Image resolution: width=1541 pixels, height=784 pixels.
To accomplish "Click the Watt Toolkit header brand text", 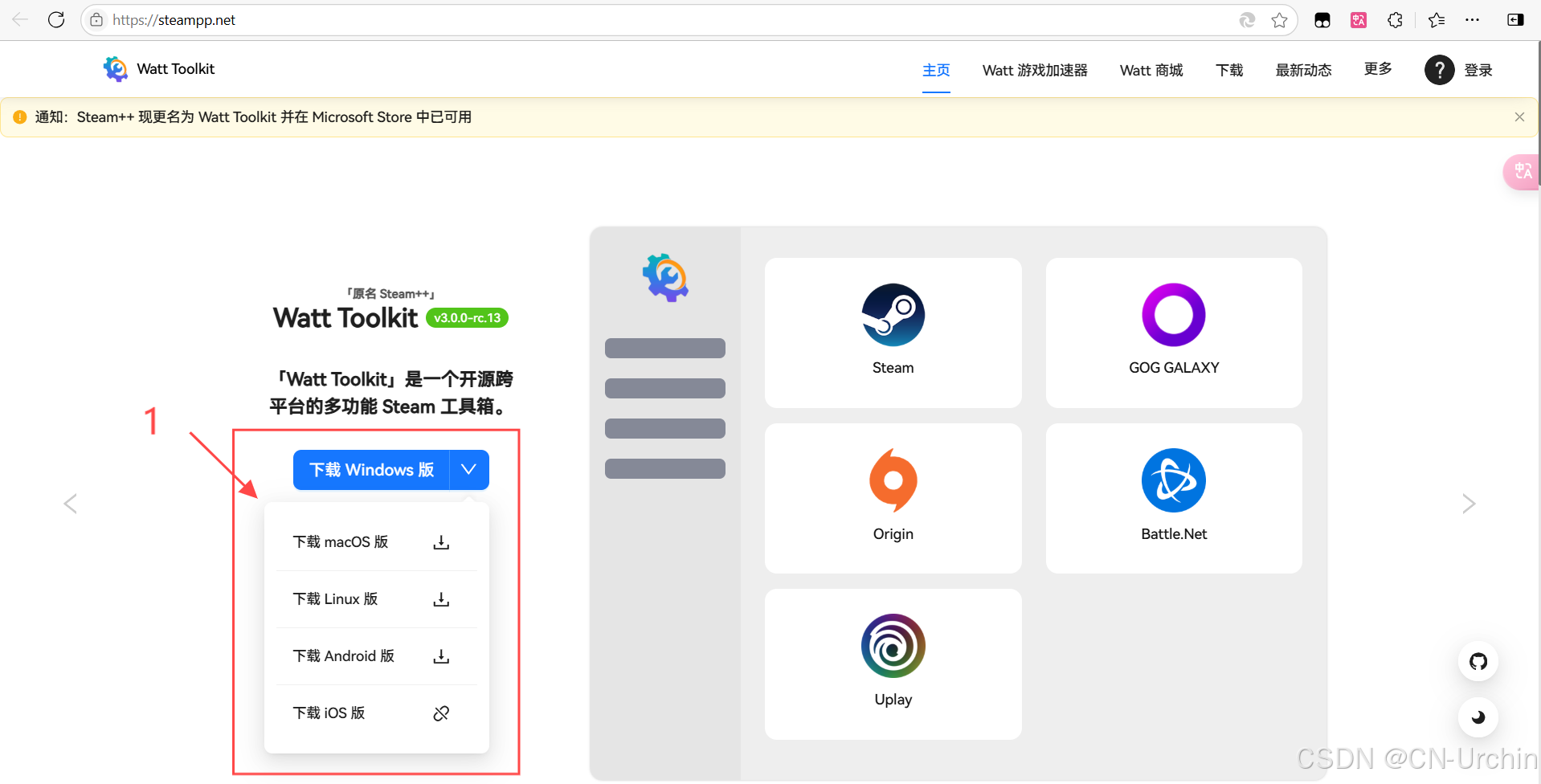I will pyautogui.click(x=176, y=69).
